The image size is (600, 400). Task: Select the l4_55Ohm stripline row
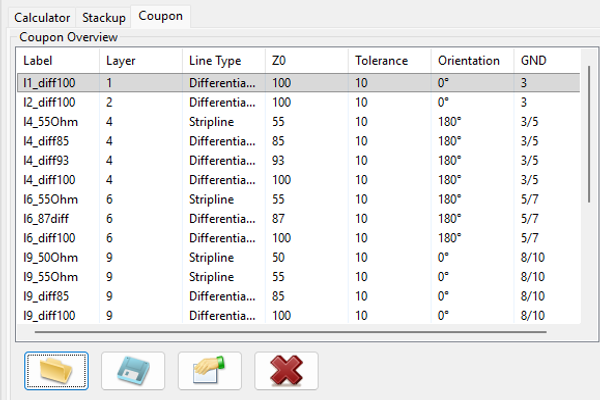[x=60, y=121]
